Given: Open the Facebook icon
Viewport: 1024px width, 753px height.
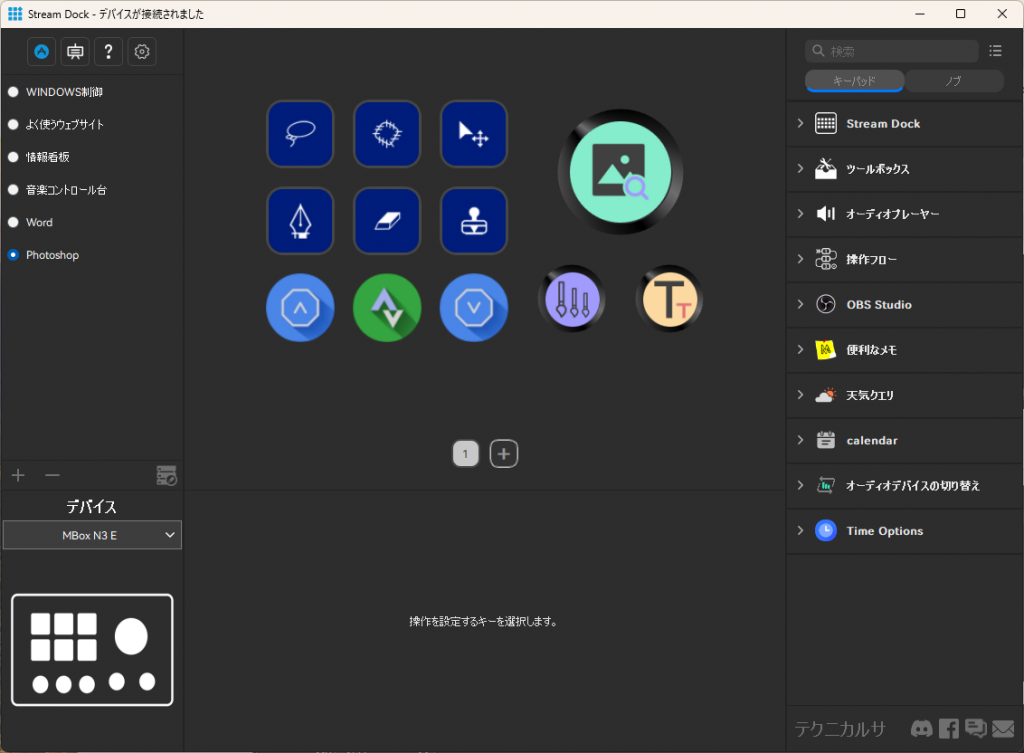Looking at the screenshot, I should (x=949, y=728).
